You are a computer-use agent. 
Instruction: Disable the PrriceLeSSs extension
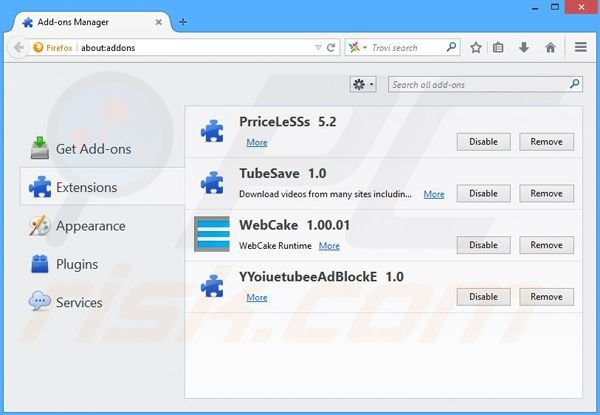coord(483,142)
